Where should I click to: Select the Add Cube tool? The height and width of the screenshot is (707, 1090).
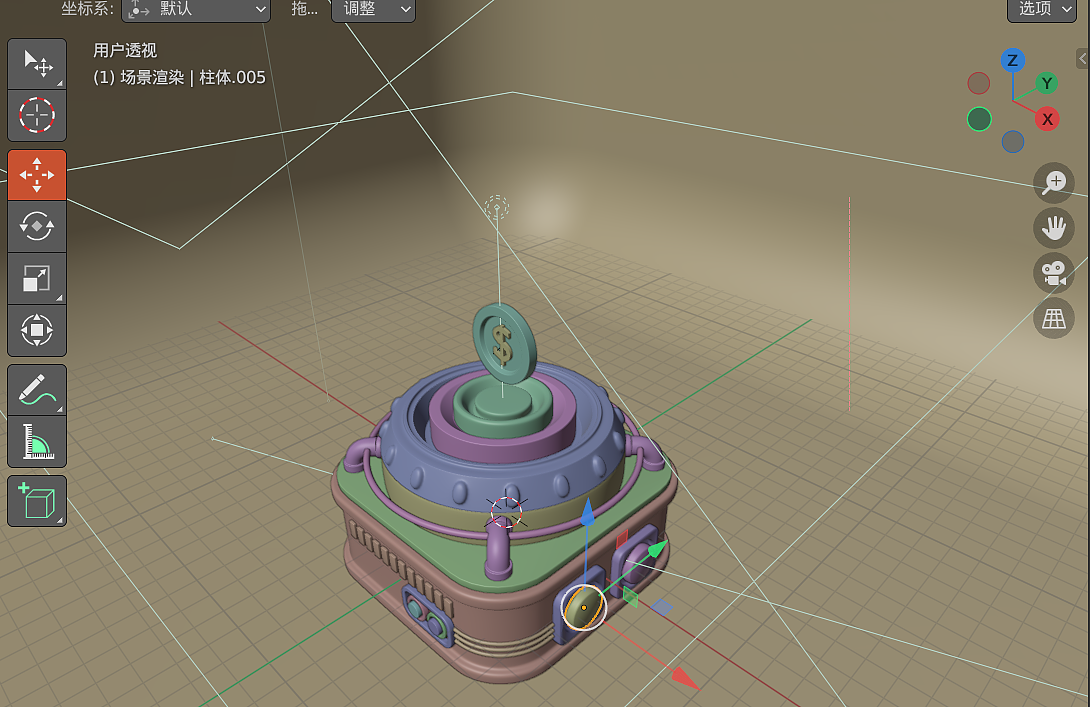coord(36,501)
